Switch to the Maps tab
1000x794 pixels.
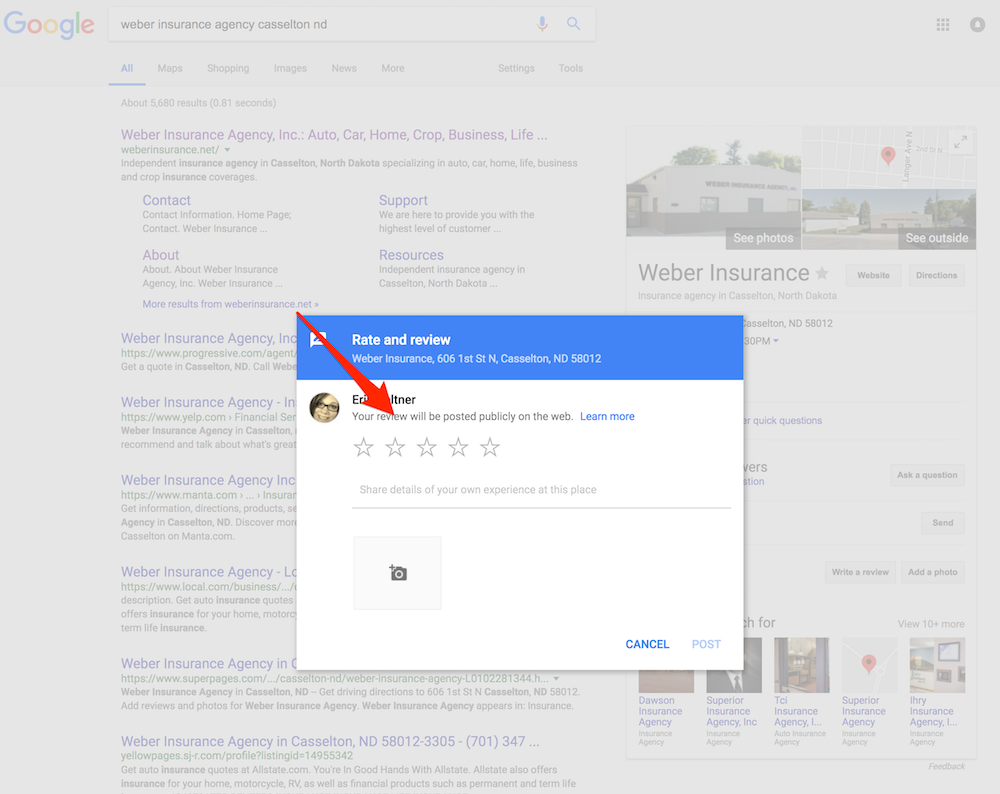170,68
